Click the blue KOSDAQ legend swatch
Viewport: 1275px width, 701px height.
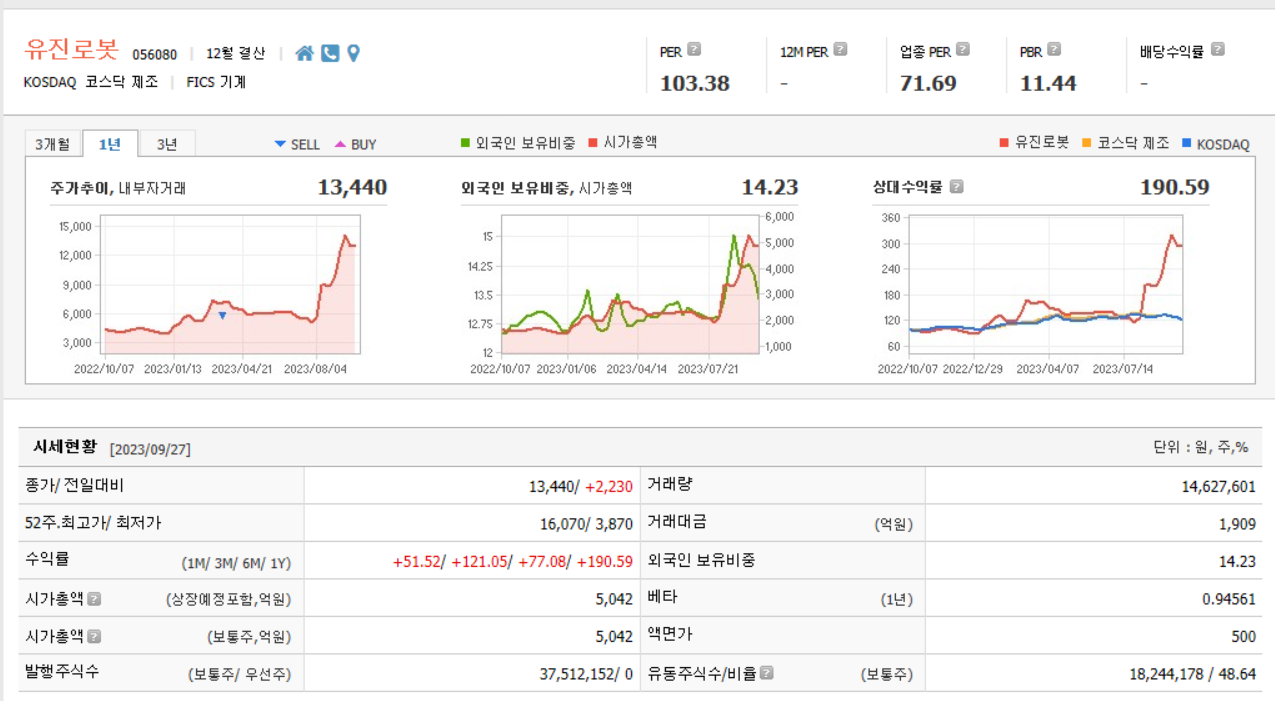pos(1186,143)
